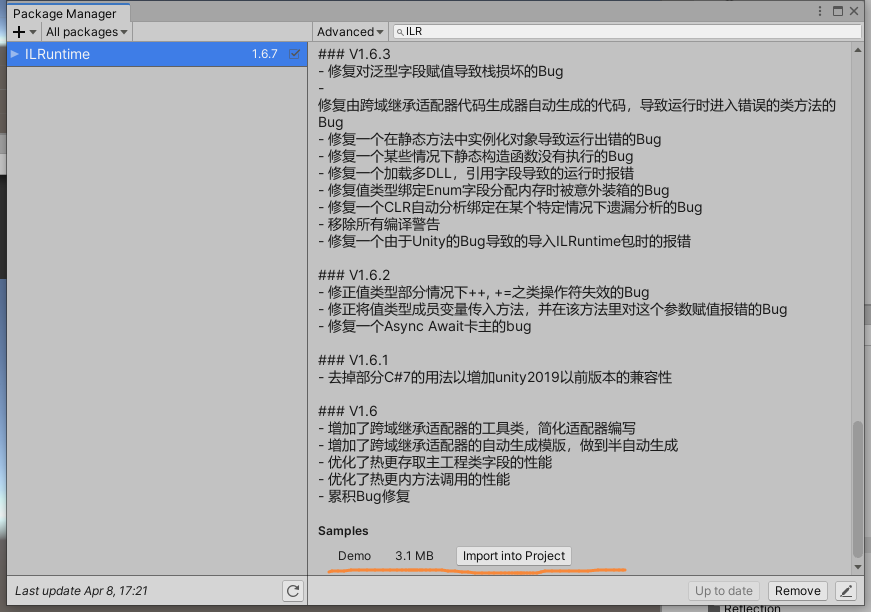The image size is (871, 612).
Task: Open the Advanced dropdown
Action: (350, 31)
